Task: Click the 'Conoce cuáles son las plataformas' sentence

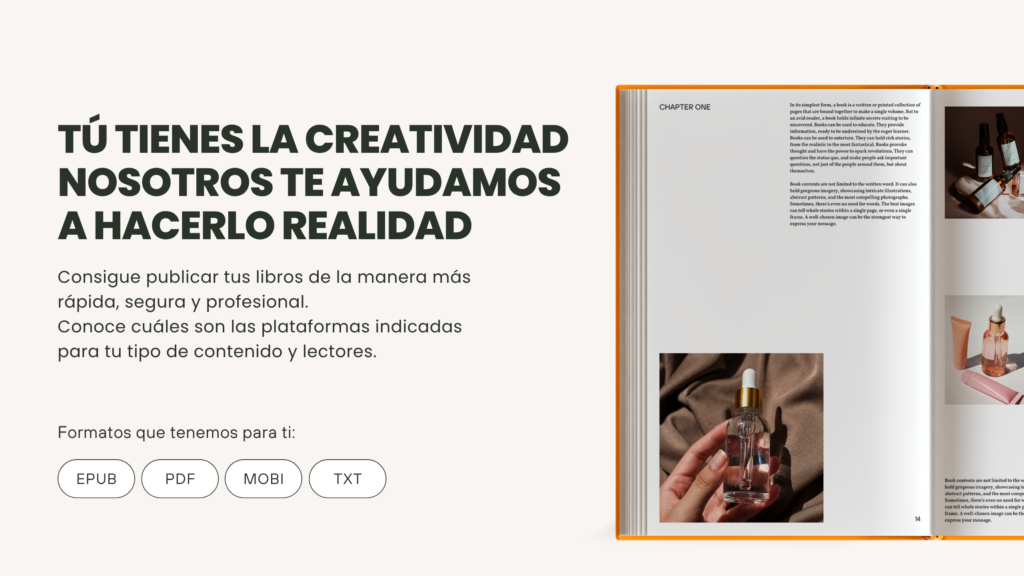Action: point(260,339)
